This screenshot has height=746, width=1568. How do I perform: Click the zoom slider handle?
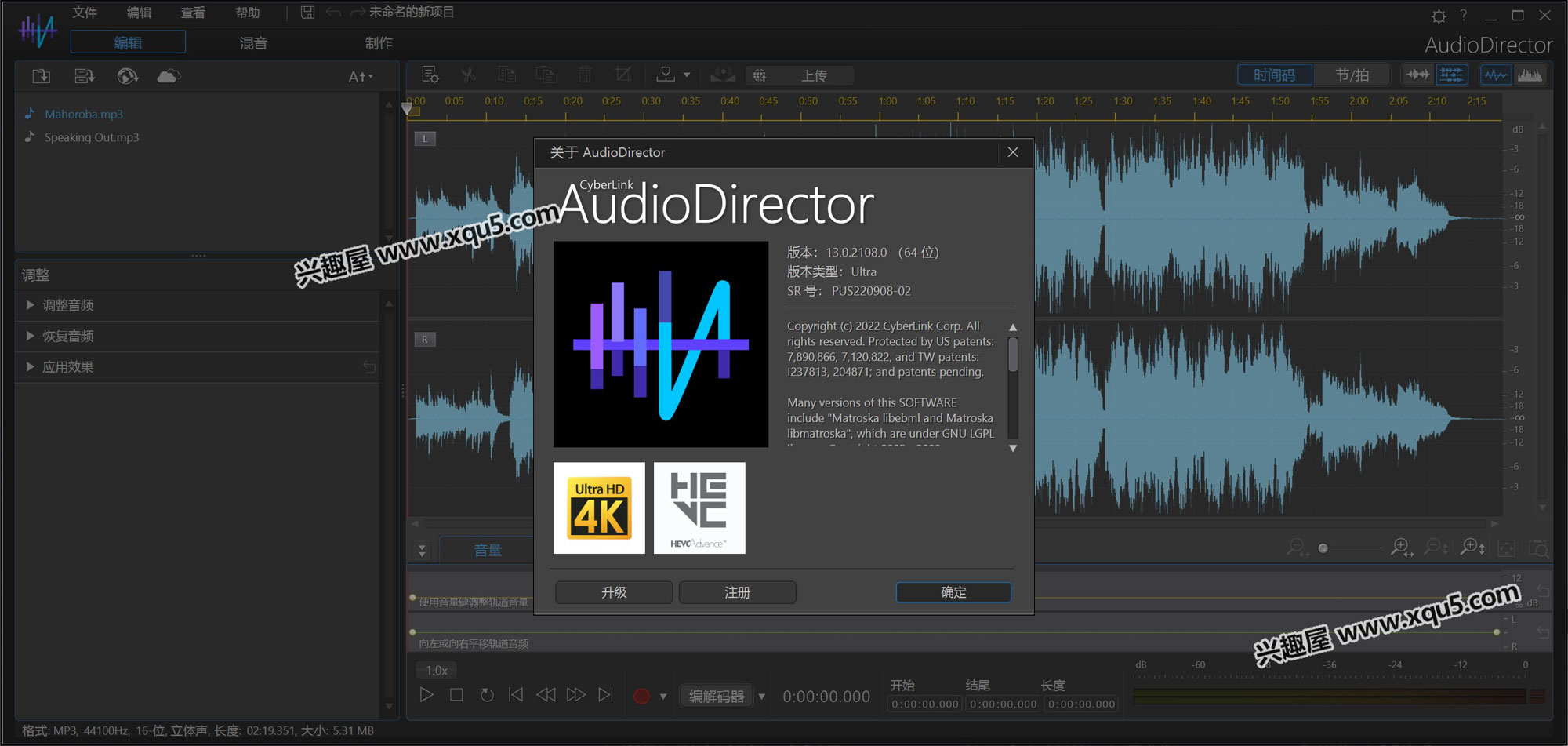click(1323, 548)
